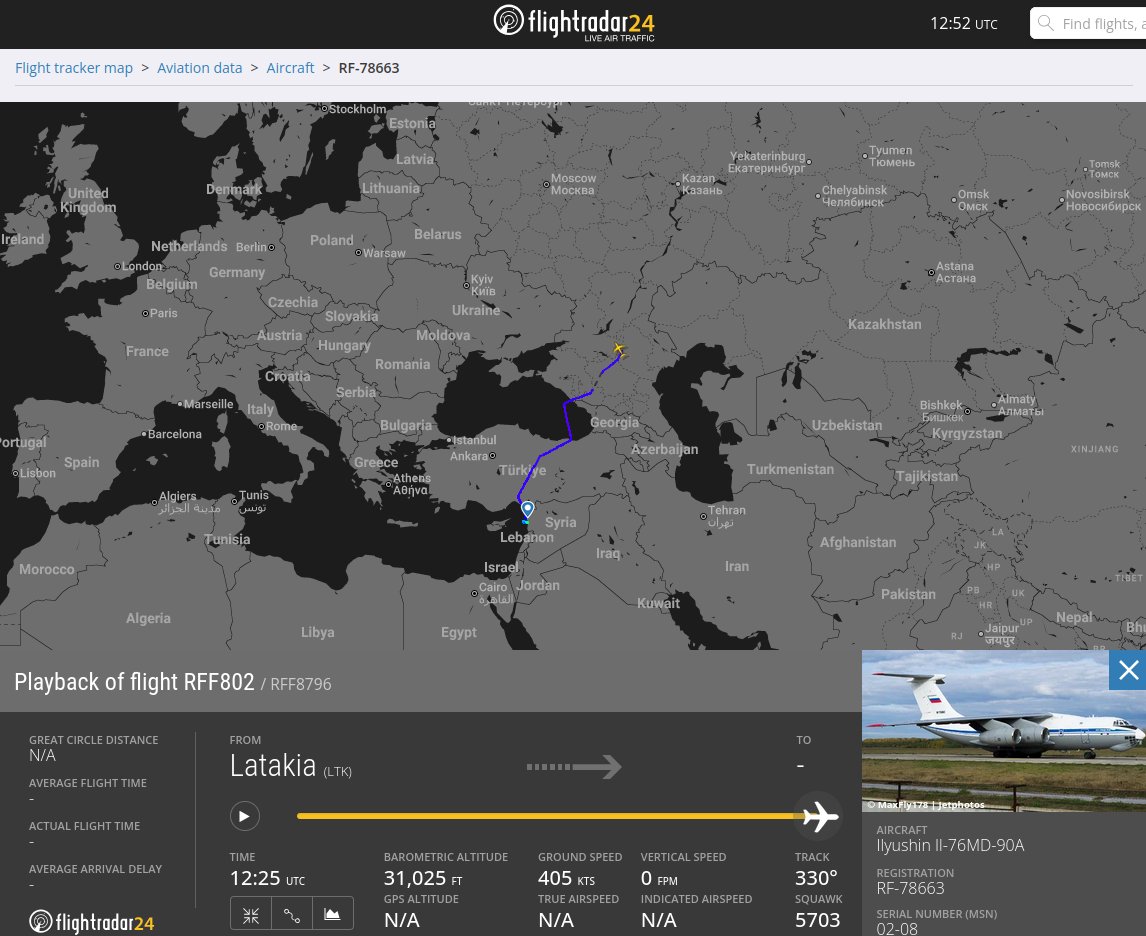Click the Flightradar24 logo in playback panel
The width and height of the screenshot is (1146, 936).
tap(91, 922)
